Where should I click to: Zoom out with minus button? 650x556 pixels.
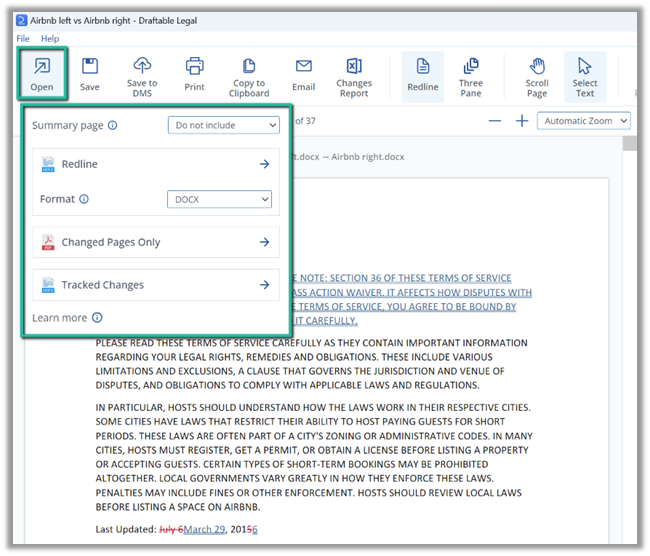click(495, 121)
